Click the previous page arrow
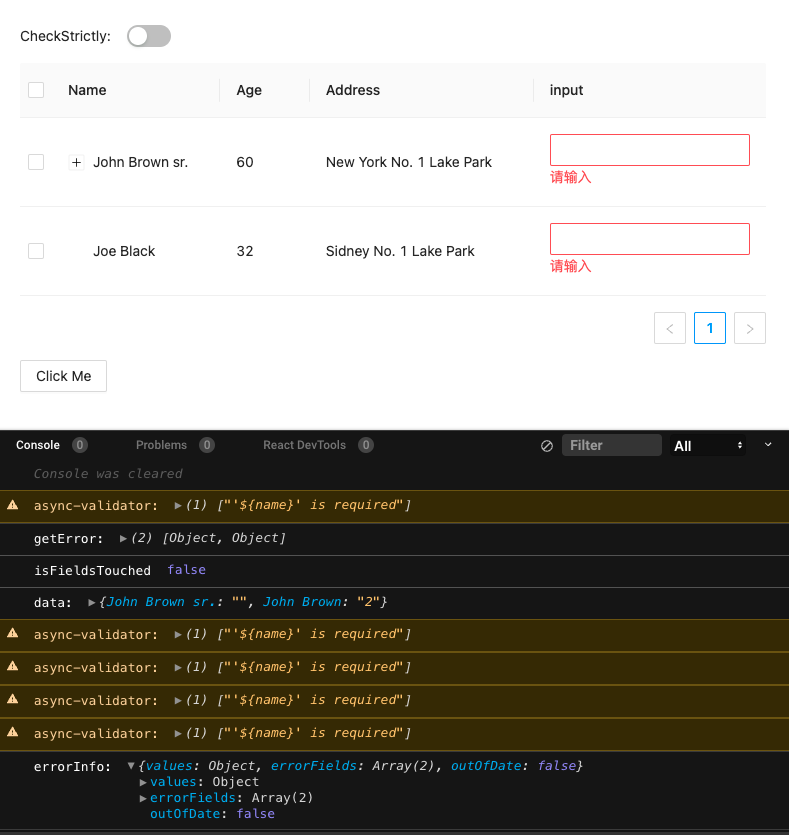Screen dimensions: 789x835 pos(670,327)
